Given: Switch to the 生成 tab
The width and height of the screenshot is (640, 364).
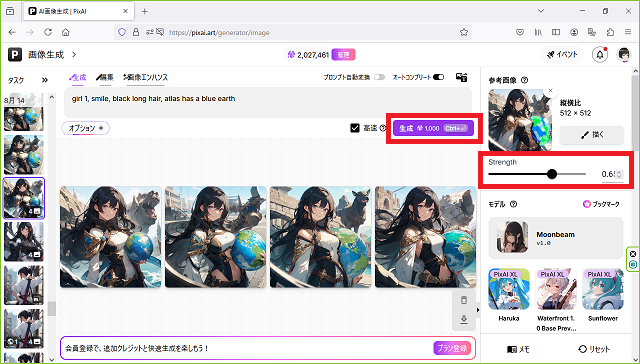Looking at the screenshot, I should pyautogui.click(x=78, y=77).
